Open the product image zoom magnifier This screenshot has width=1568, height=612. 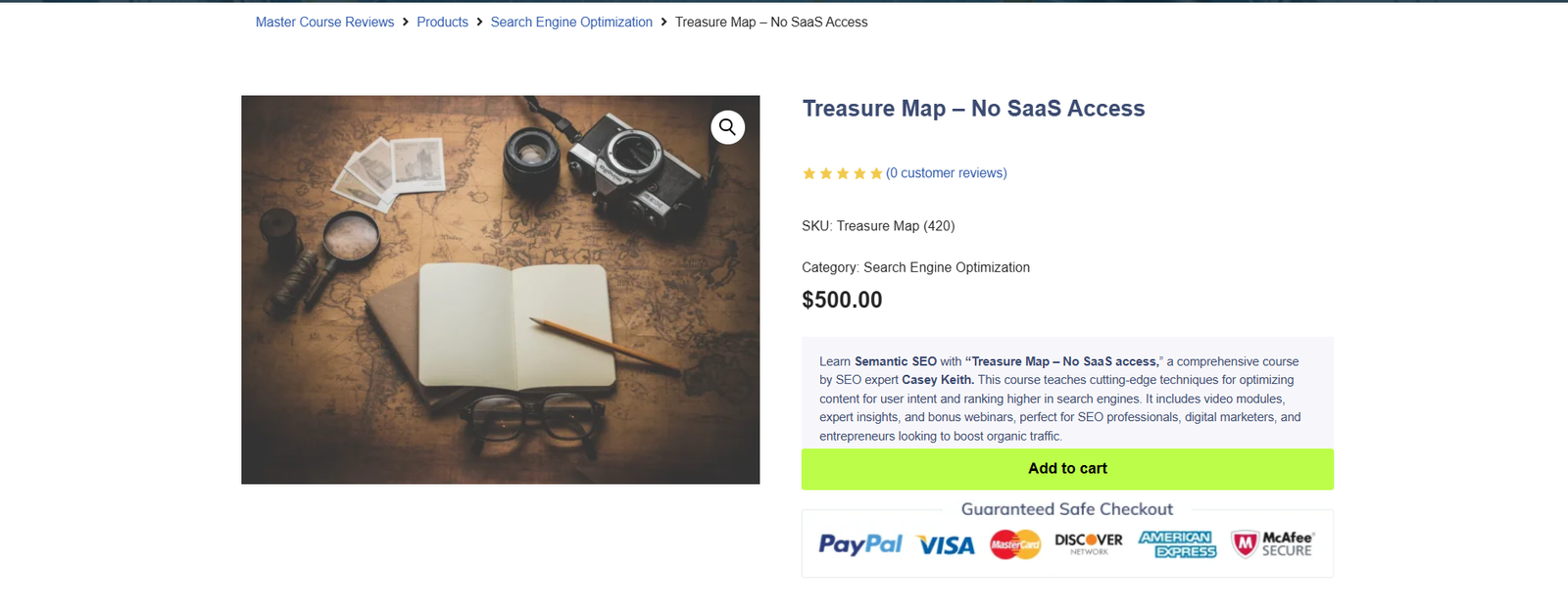(x=727, y=126)
